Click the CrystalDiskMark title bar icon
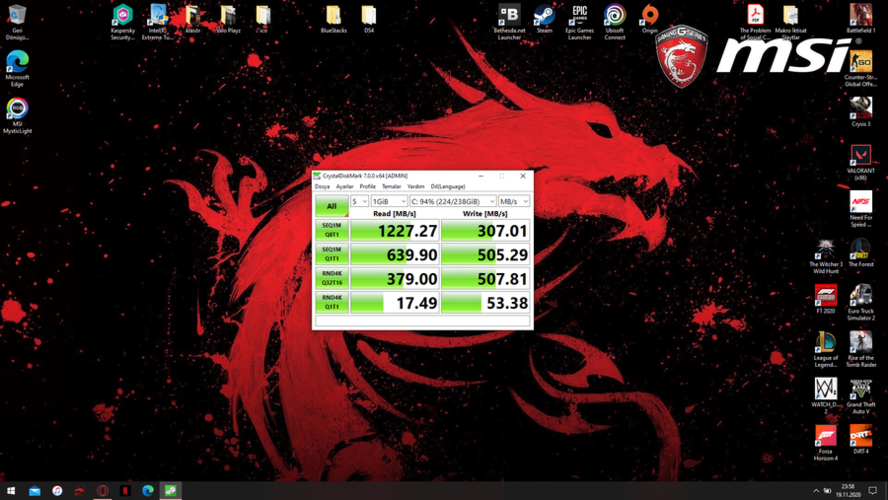Screen dimensions: 888x500 click(x=317, y=176)
